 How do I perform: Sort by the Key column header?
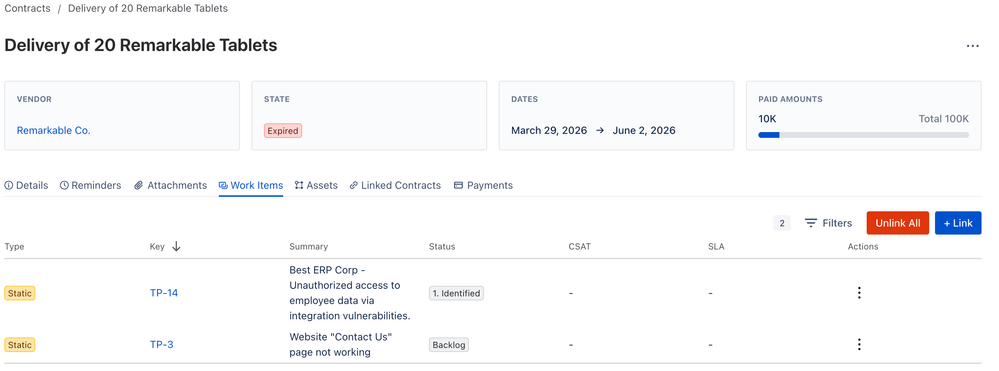[157, 247]
